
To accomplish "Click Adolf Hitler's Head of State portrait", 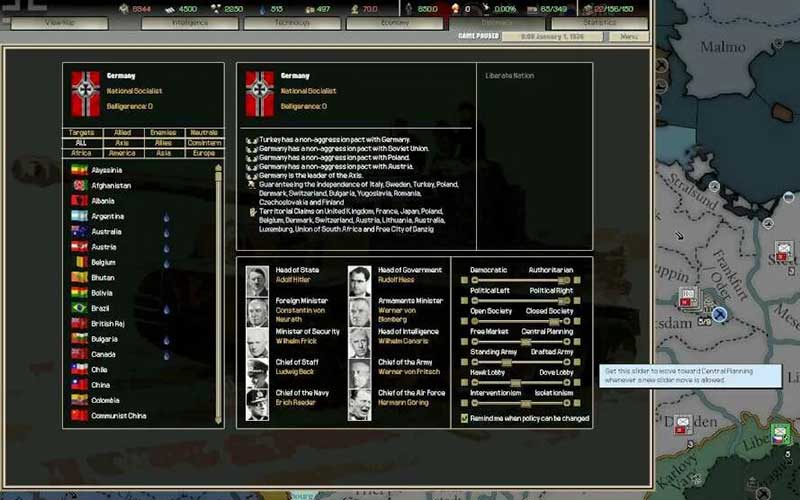I will [x=257, y=281].
